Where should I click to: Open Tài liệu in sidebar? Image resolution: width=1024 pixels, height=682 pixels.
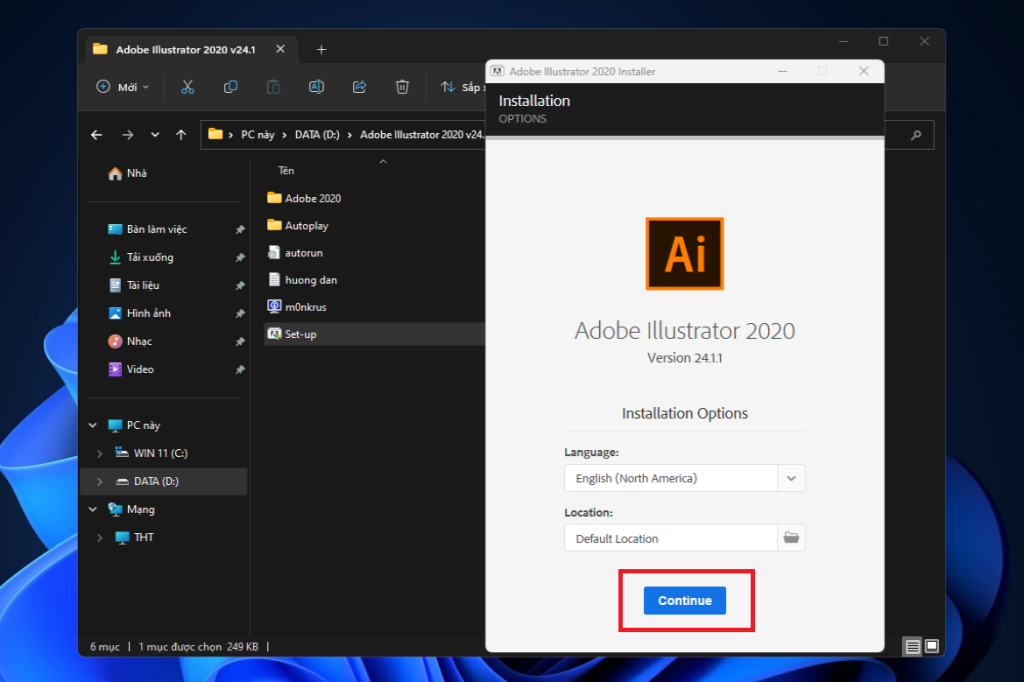click(143, 285)
